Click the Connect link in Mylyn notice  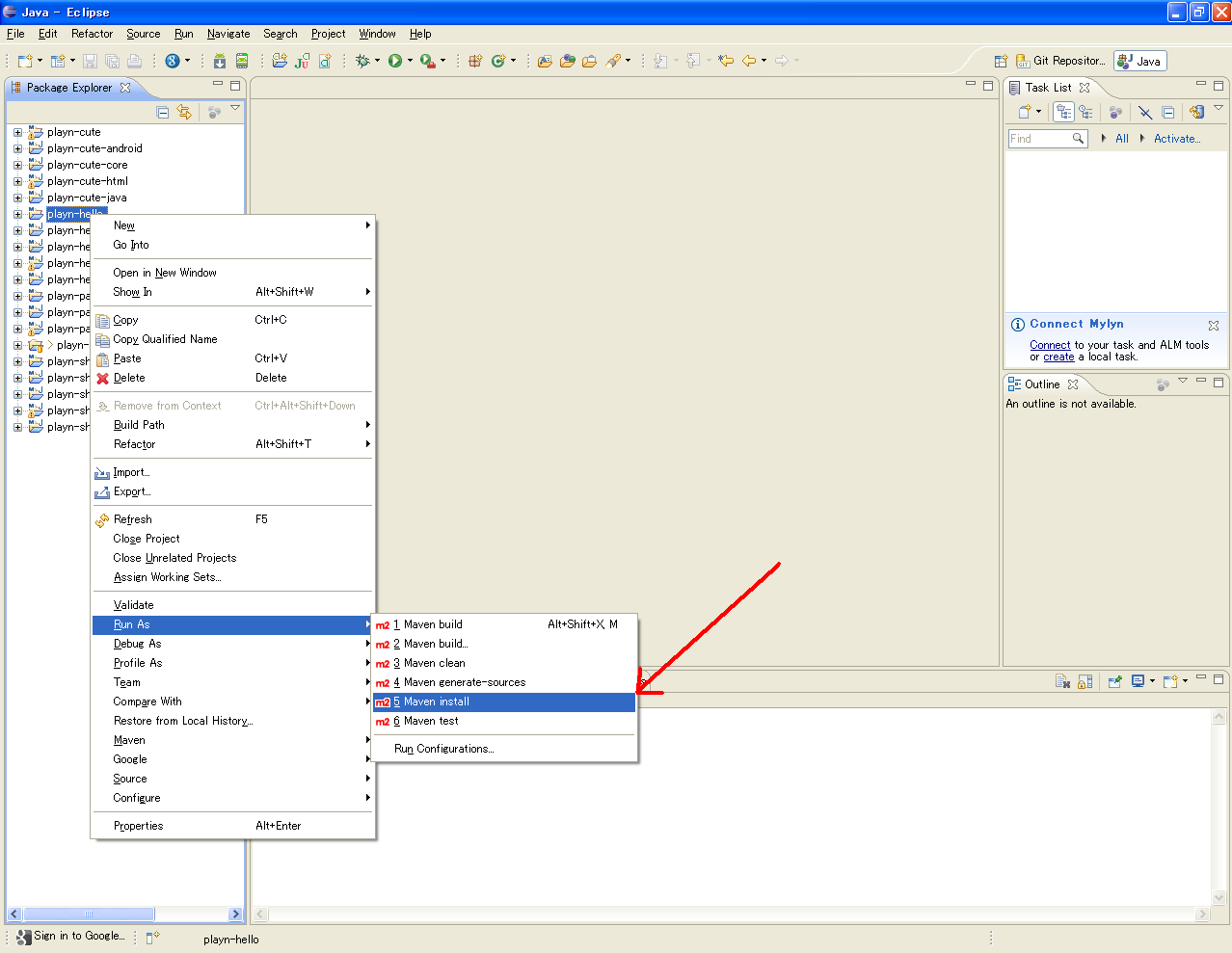coord(1050,345)
